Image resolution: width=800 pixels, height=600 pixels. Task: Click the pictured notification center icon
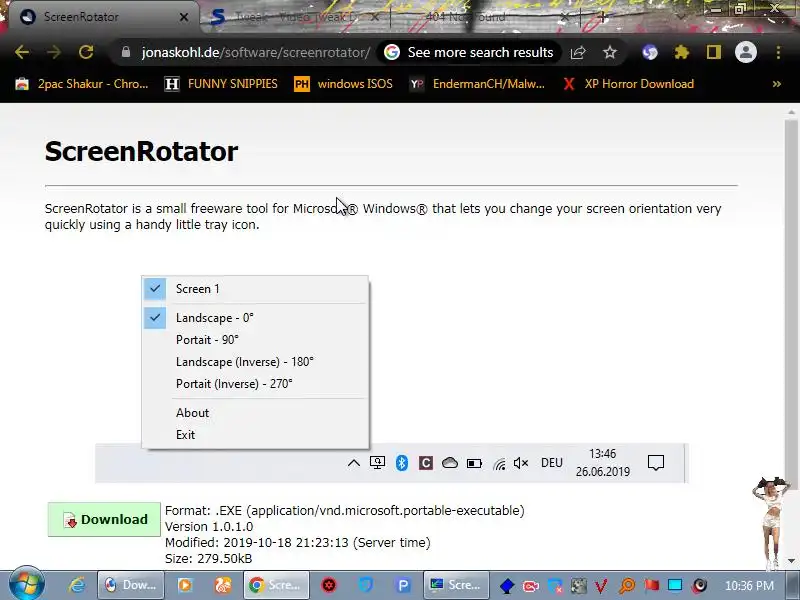tap(656, 463)
